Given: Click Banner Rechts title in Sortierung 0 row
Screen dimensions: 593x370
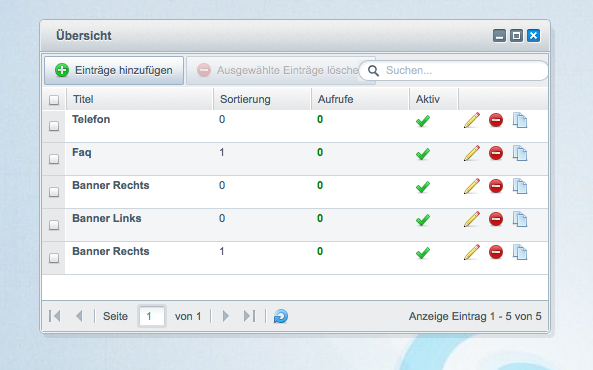Looking at the screenshot, I should (111, 185).
